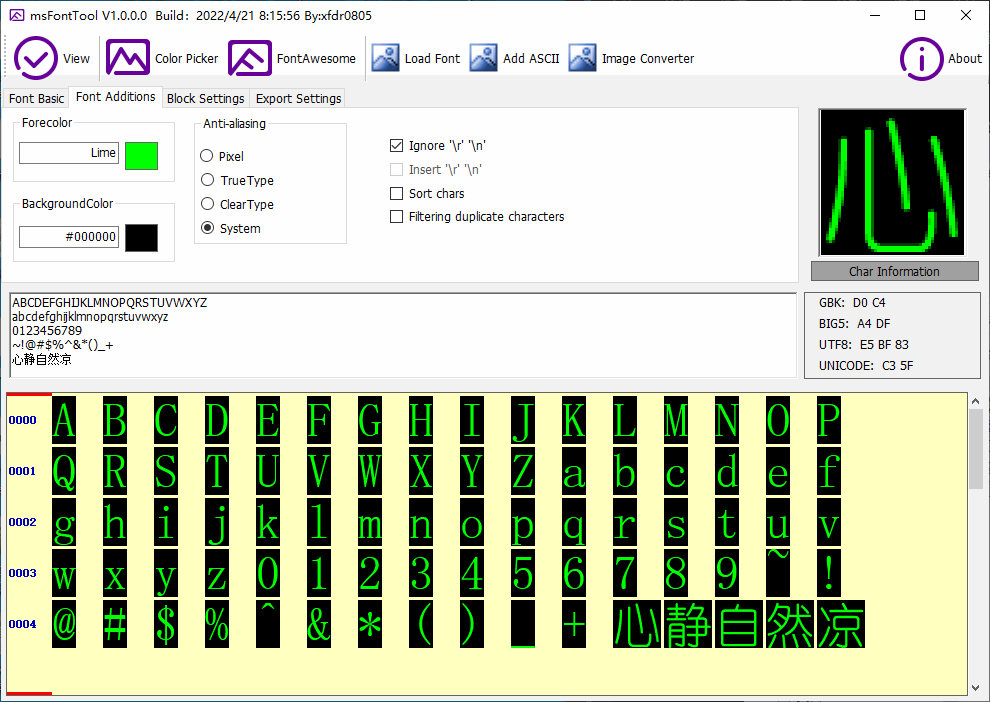Minimize the msFontTool window
990x702 pixels.
[875, 15]
